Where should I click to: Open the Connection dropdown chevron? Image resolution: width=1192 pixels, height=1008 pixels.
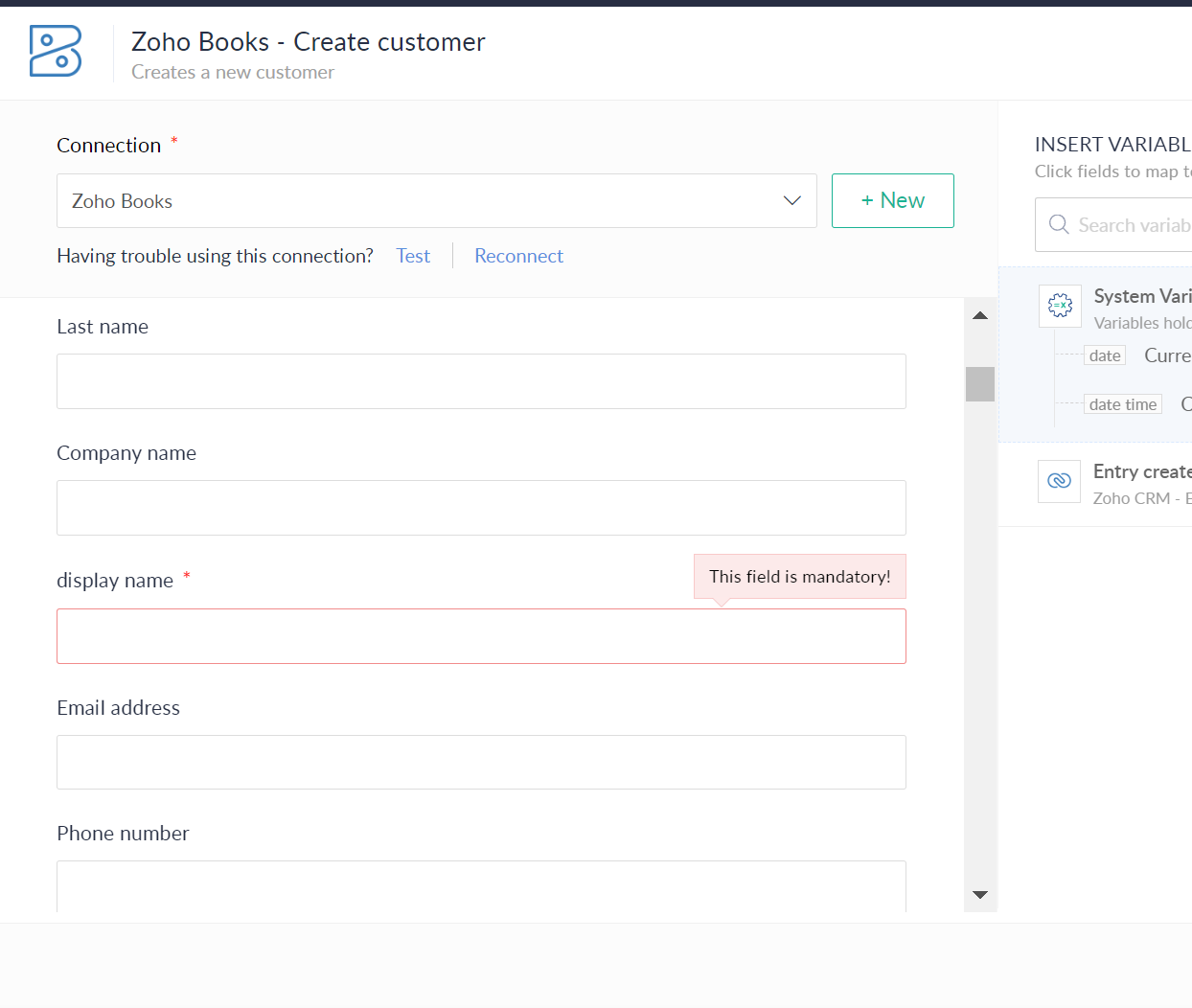coord(791,200)
